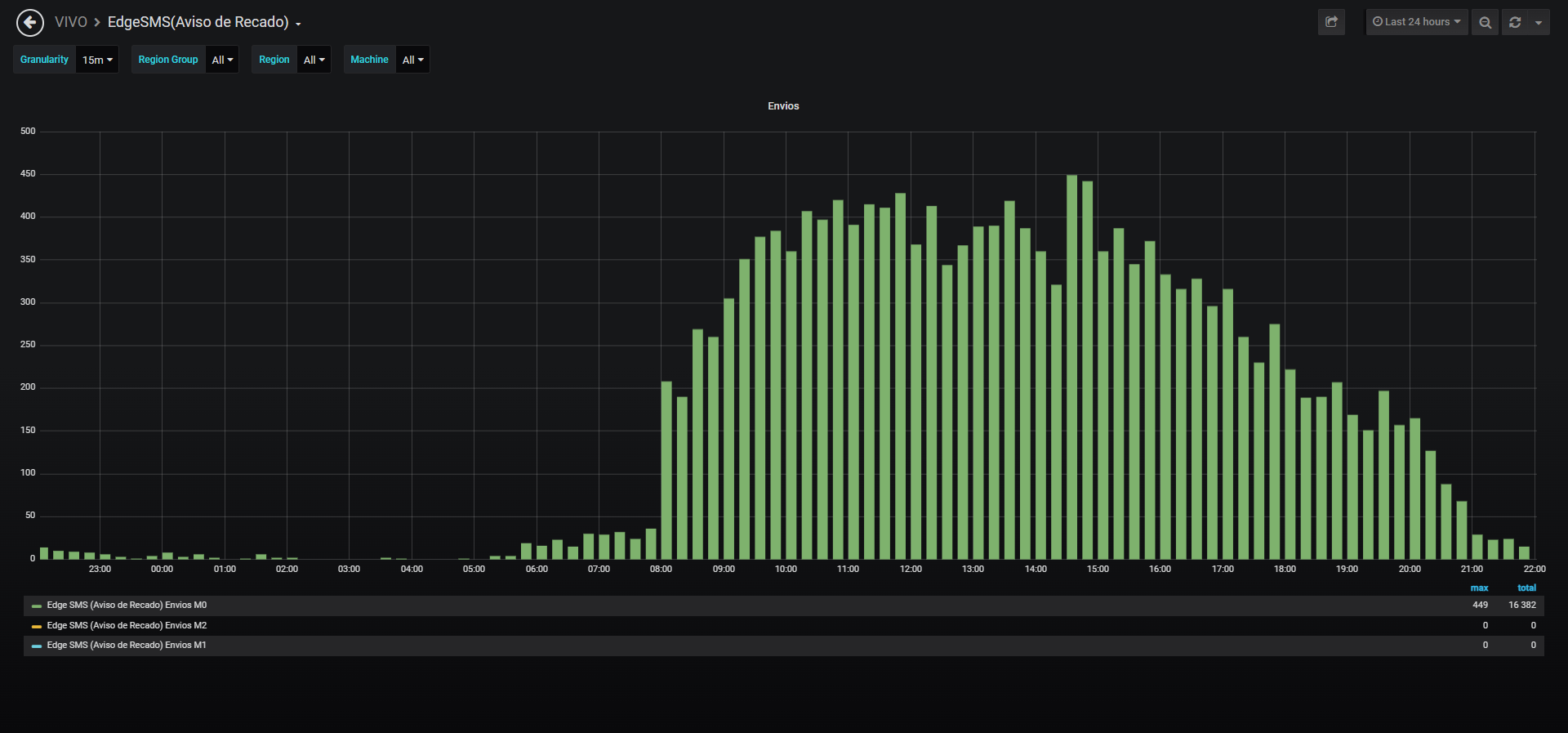Click the cyan M1 legend color swatch
Viewport: 1568px width, 733px height.
(37, 646)
